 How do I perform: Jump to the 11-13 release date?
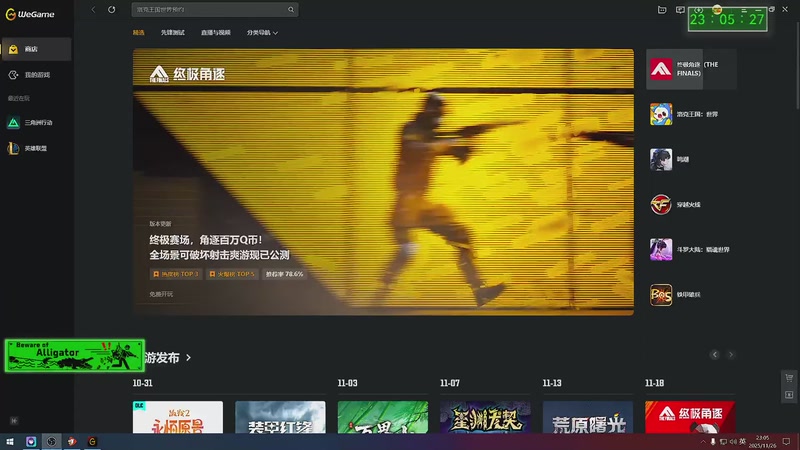(552, 383)
